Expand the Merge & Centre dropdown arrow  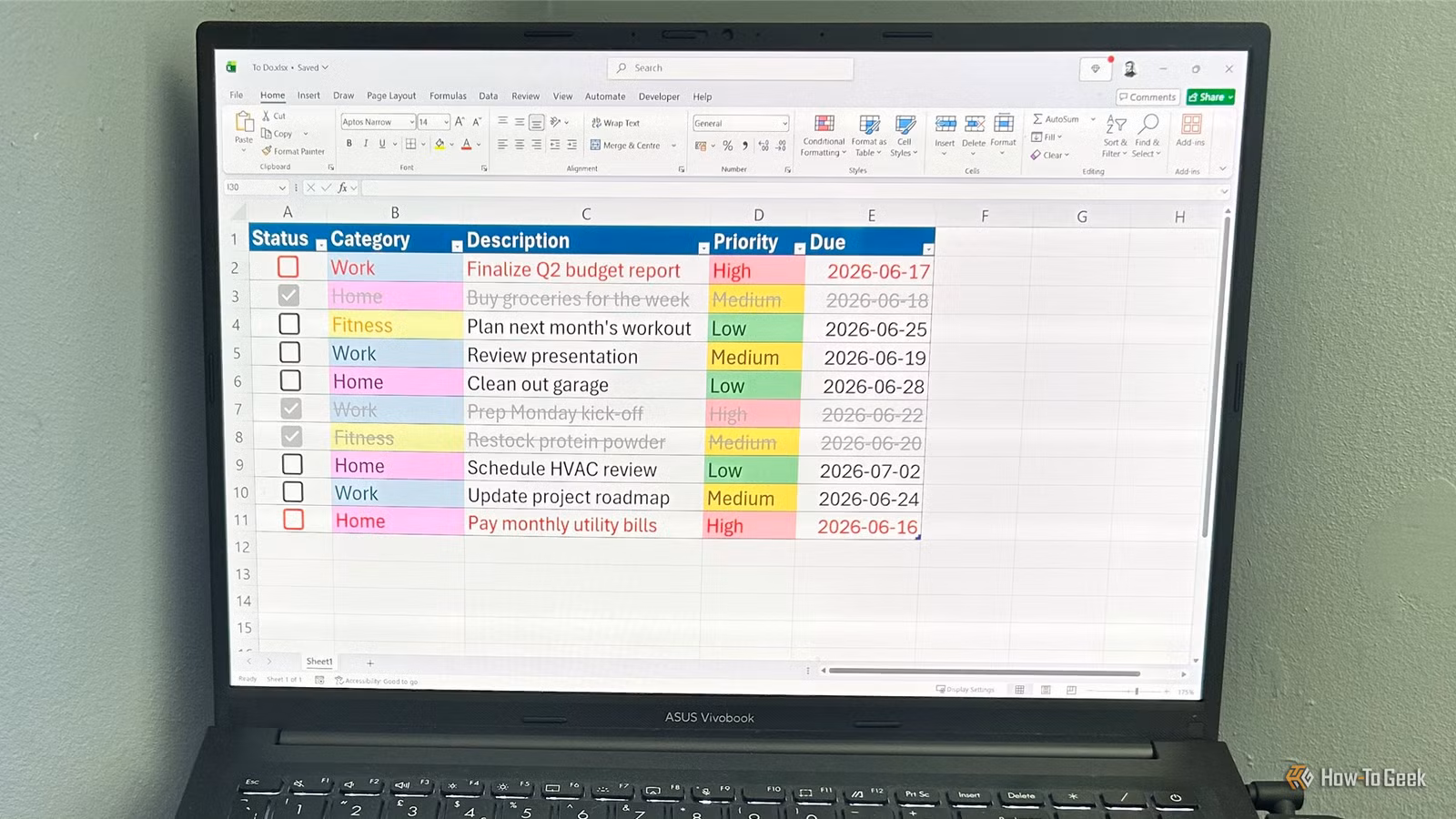tap(674, 146)
